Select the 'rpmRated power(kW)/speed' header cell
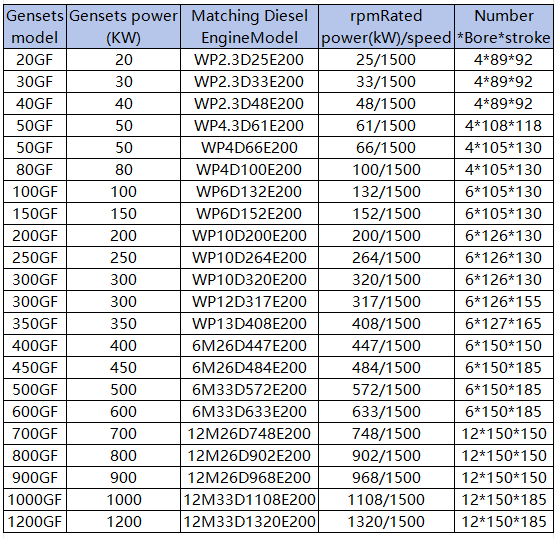 click(x=386, y=27)
